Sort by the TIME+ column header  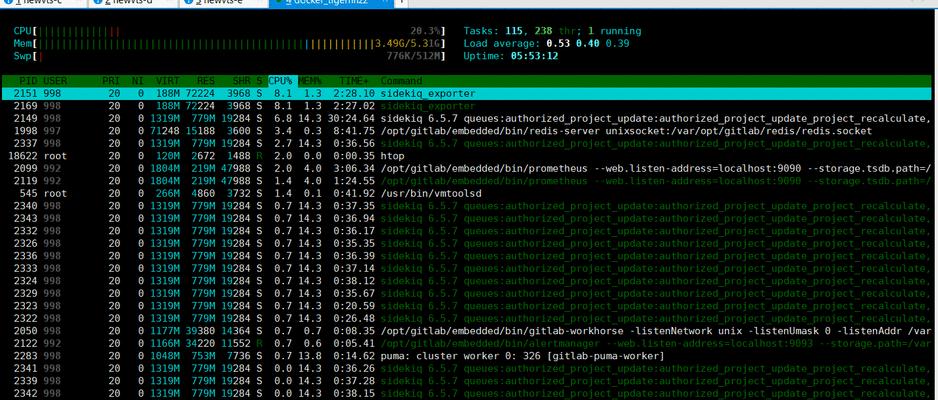tap(355, 81)
